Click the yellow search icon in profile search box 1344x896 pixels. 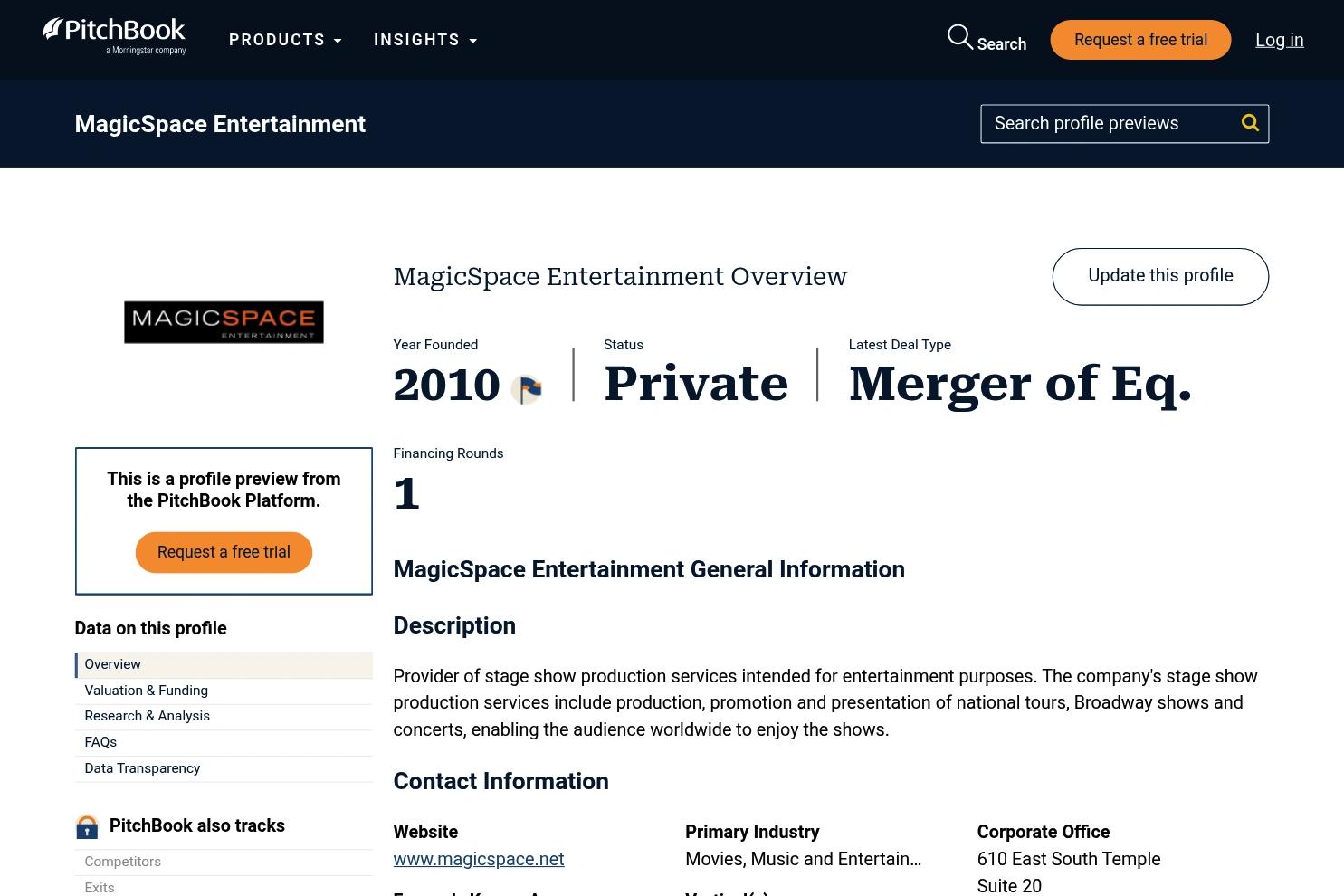coord(1250,123)
